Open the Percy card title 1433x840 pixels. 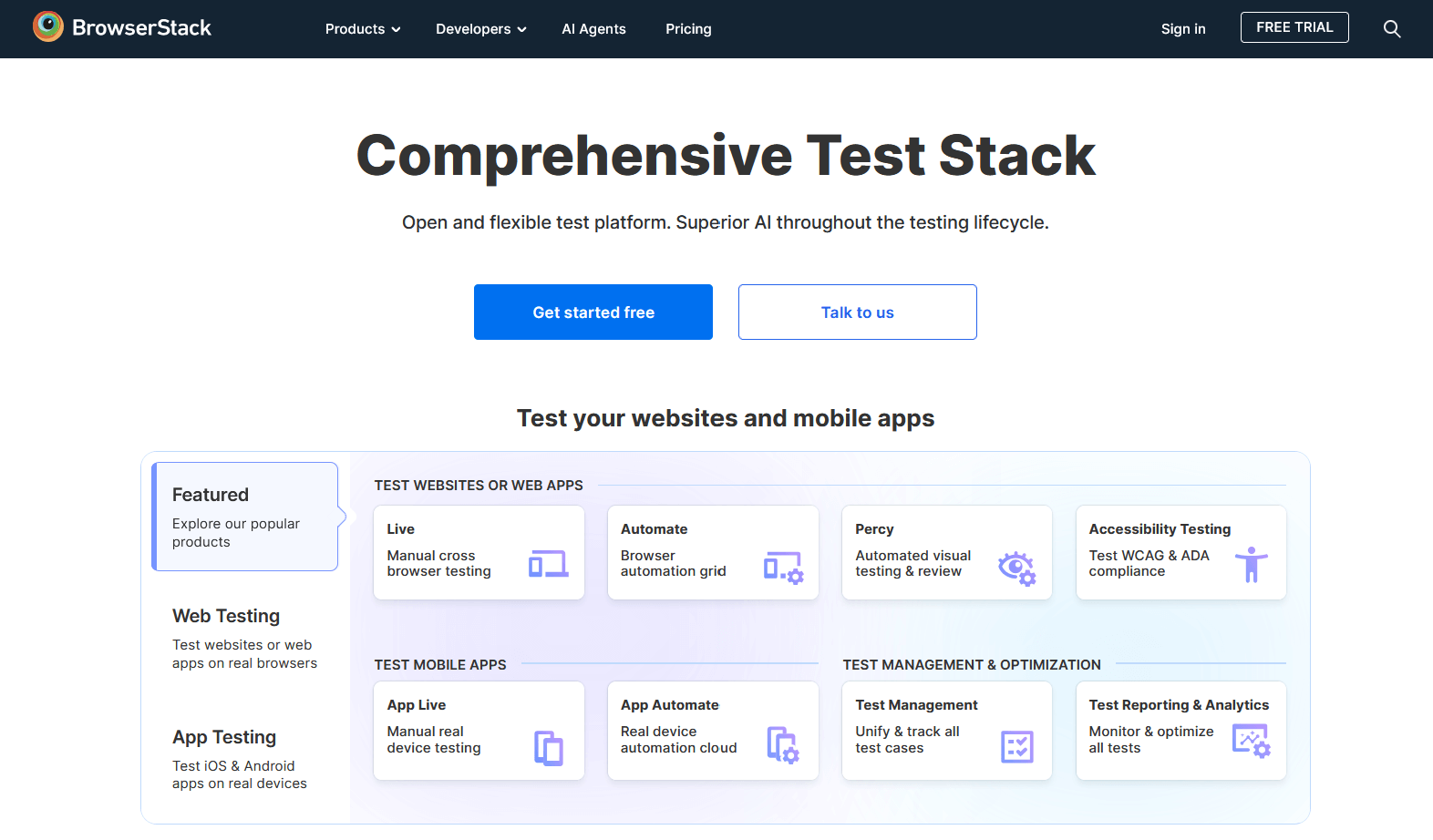(x=874, y=529)
